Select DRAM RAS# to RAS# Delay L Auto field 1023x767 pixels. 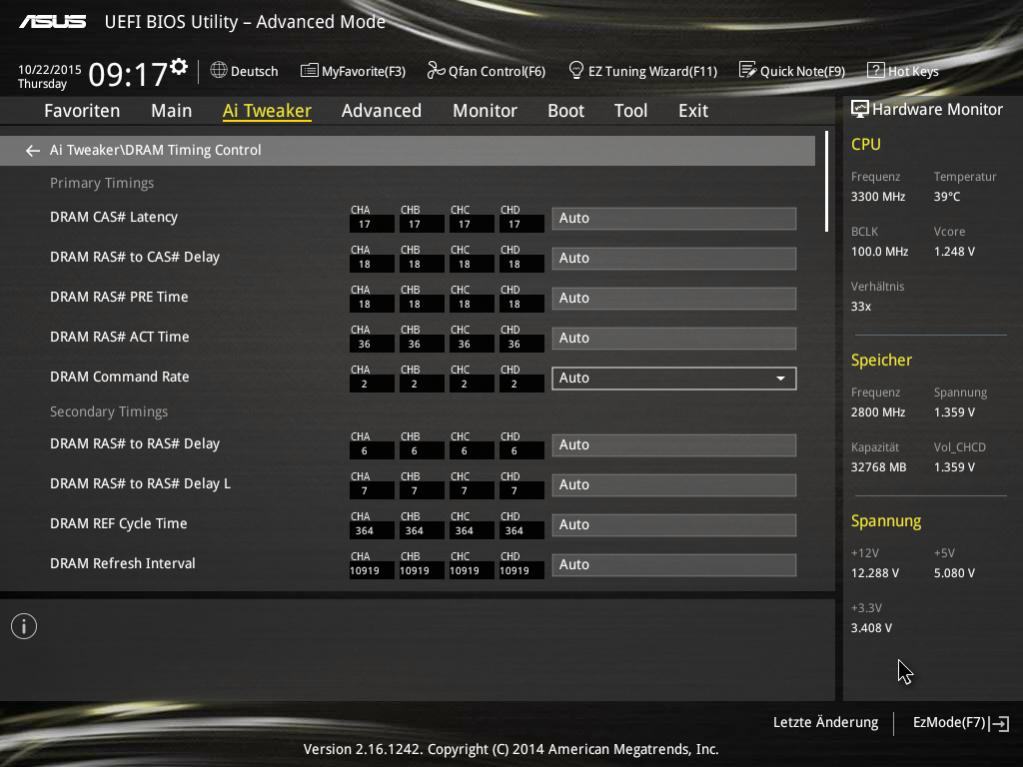[674, 485]
